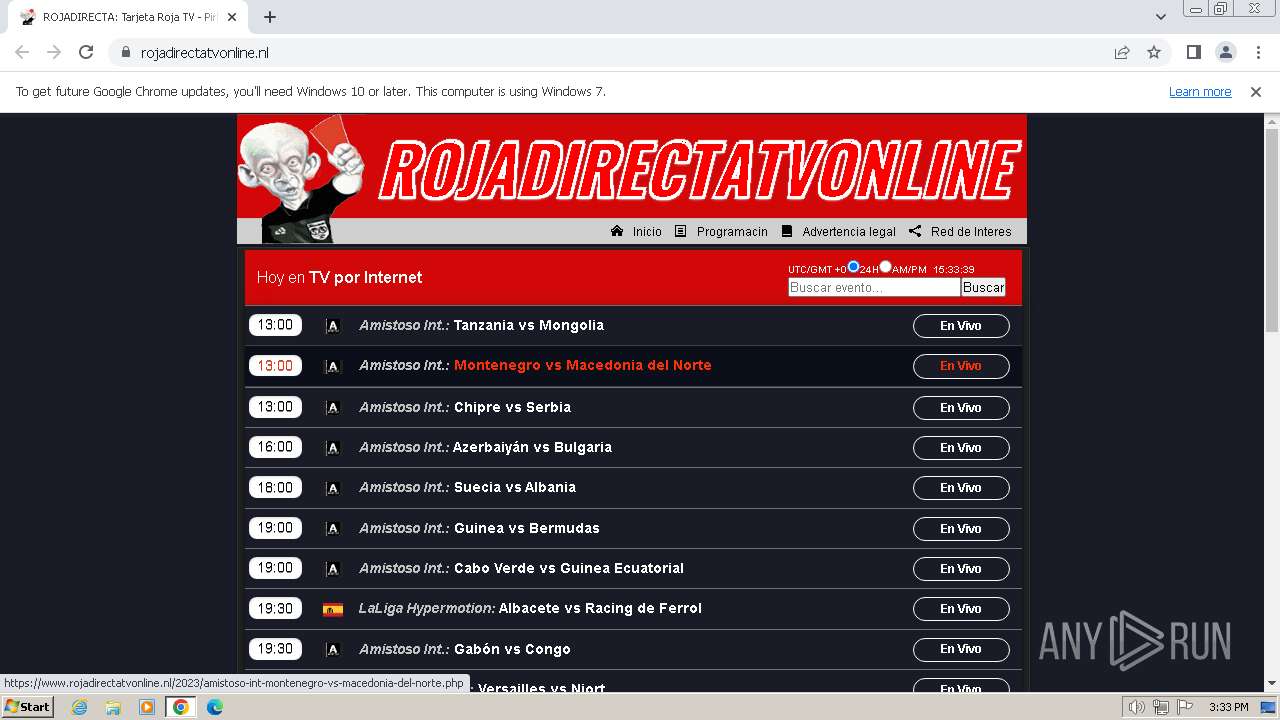Switch to Chrome in the taskbar
Image resolution: width=1280 pixels, height=720 pixels.
[x=181, y=707]
